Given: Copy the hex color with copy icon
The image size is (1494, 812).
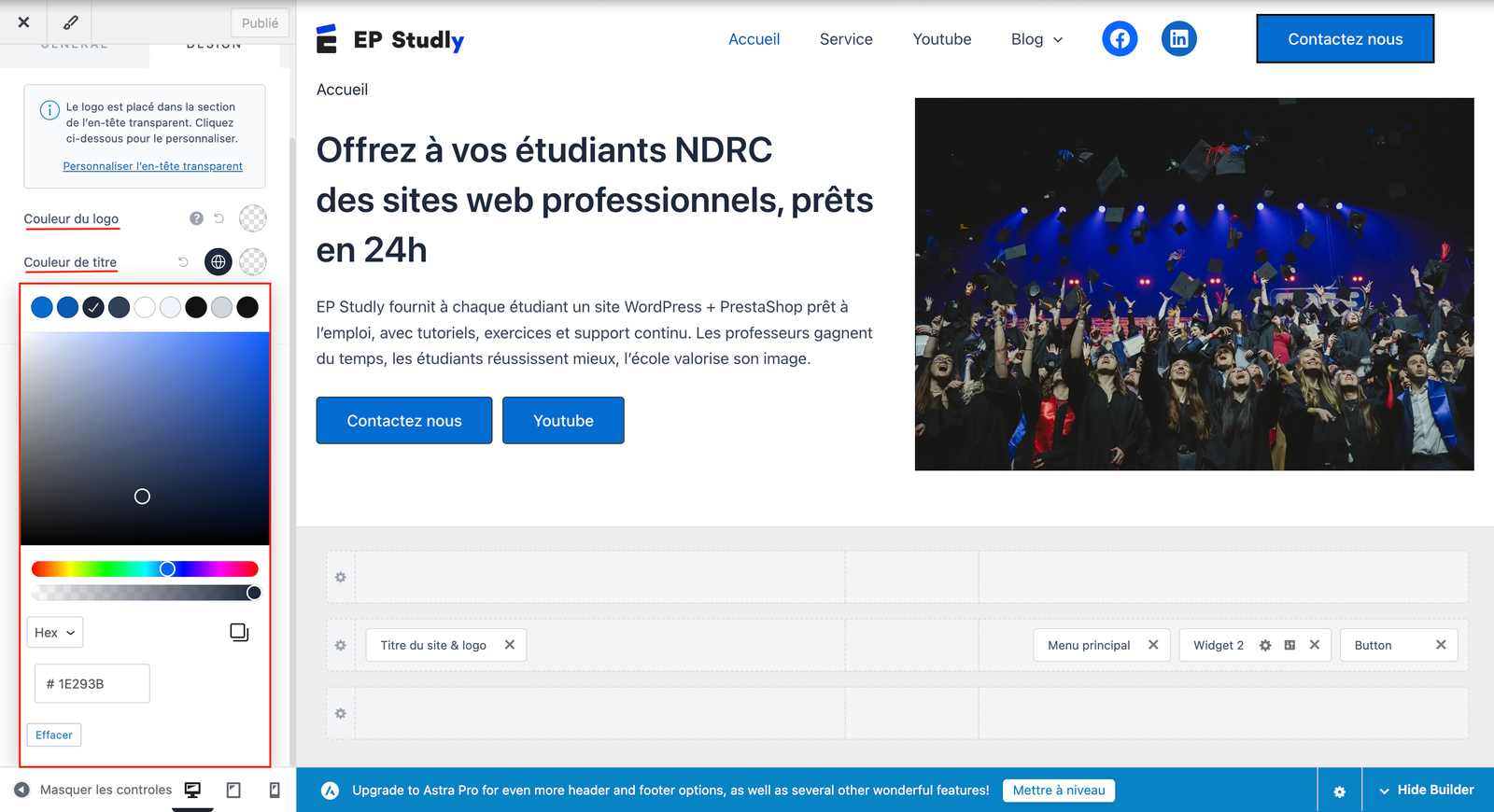Looking at the screenshot, I should coord(239,633).
